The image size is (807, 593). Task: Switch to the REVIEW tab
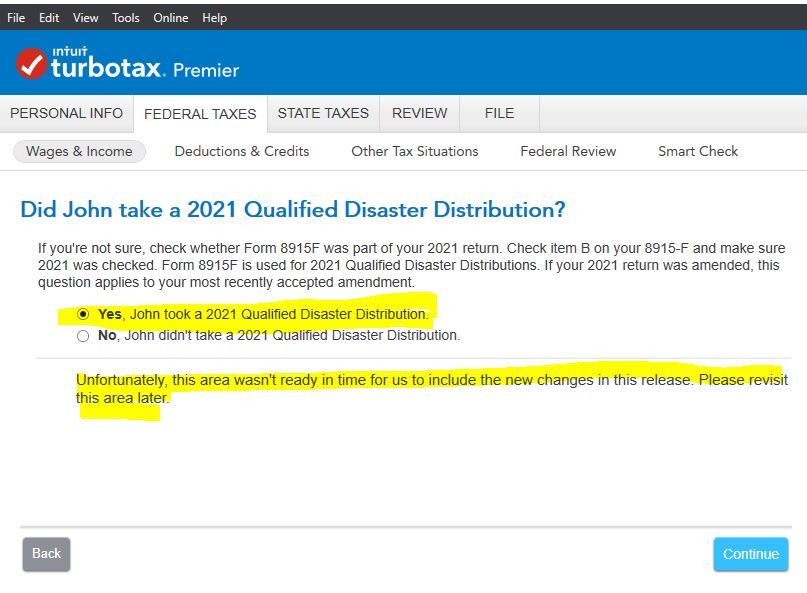[x=419, y=113]
